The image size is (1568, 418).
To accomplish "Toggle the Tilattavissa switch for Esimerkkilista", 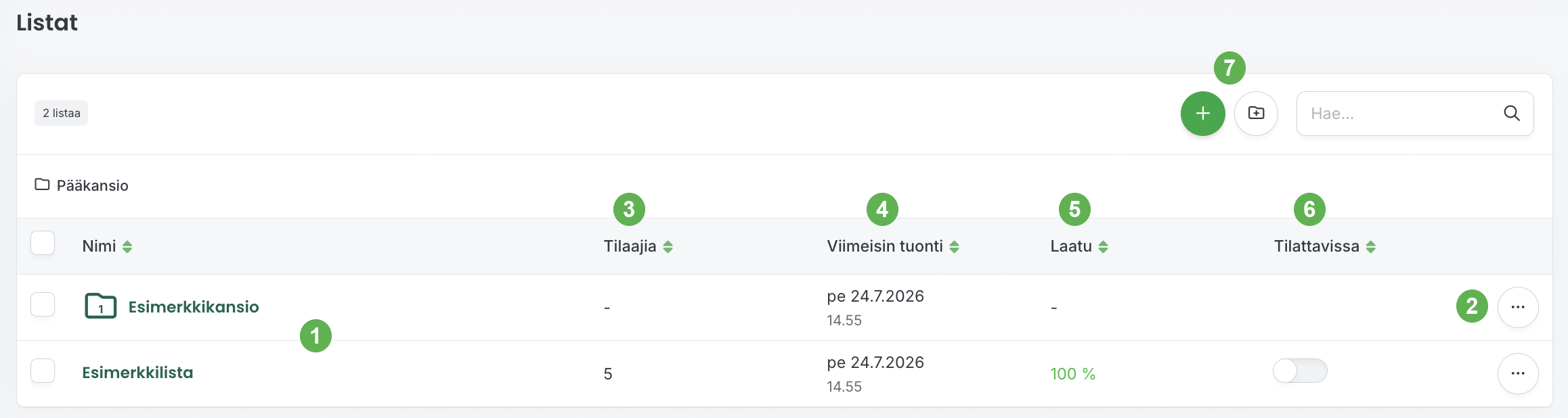I will point(1300,371).
